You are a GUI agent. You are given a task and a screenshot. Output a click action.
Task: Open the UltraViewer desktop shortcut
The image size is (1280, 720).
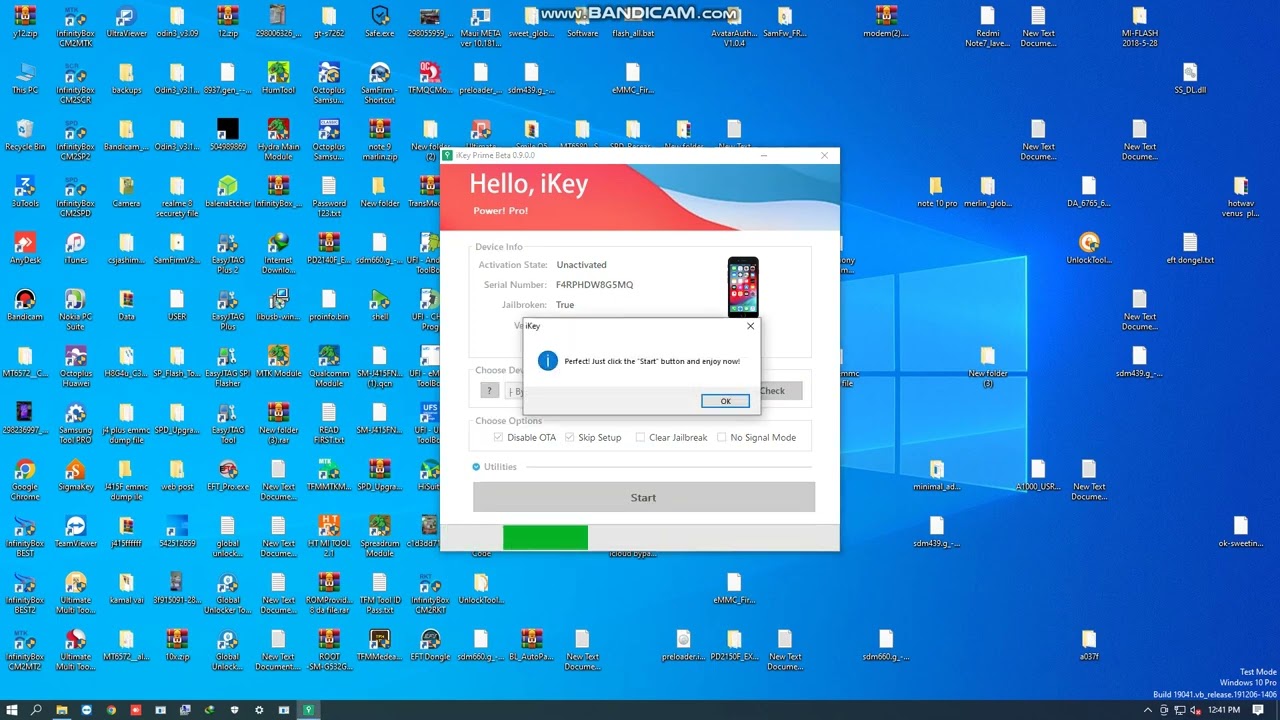click(126, 20)
